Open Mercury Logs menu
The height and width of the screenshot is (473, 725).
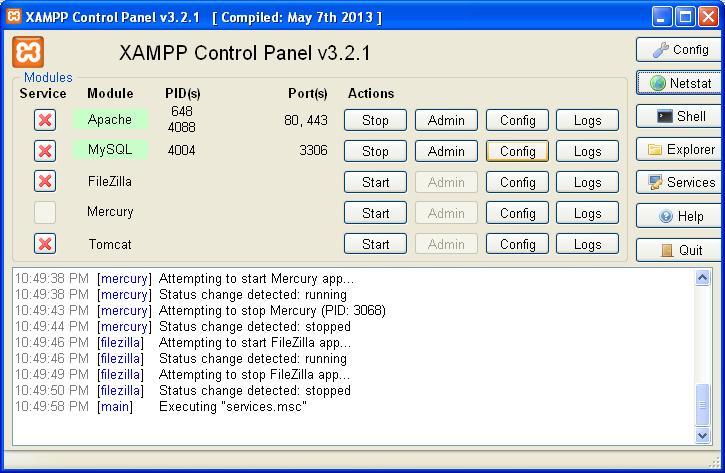tap(587, 213)
